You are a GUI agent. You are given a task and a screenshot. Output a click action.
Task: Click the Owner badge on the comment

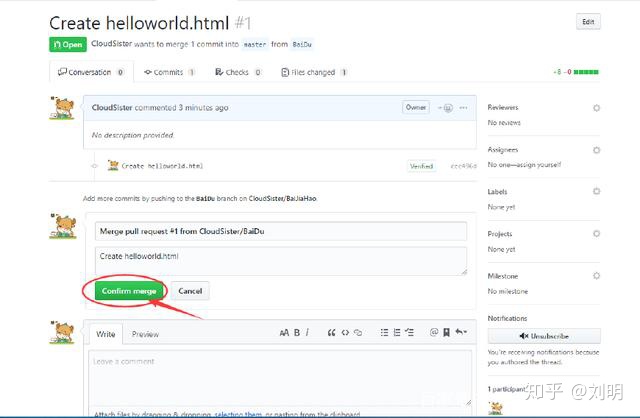tap(416, 107)
